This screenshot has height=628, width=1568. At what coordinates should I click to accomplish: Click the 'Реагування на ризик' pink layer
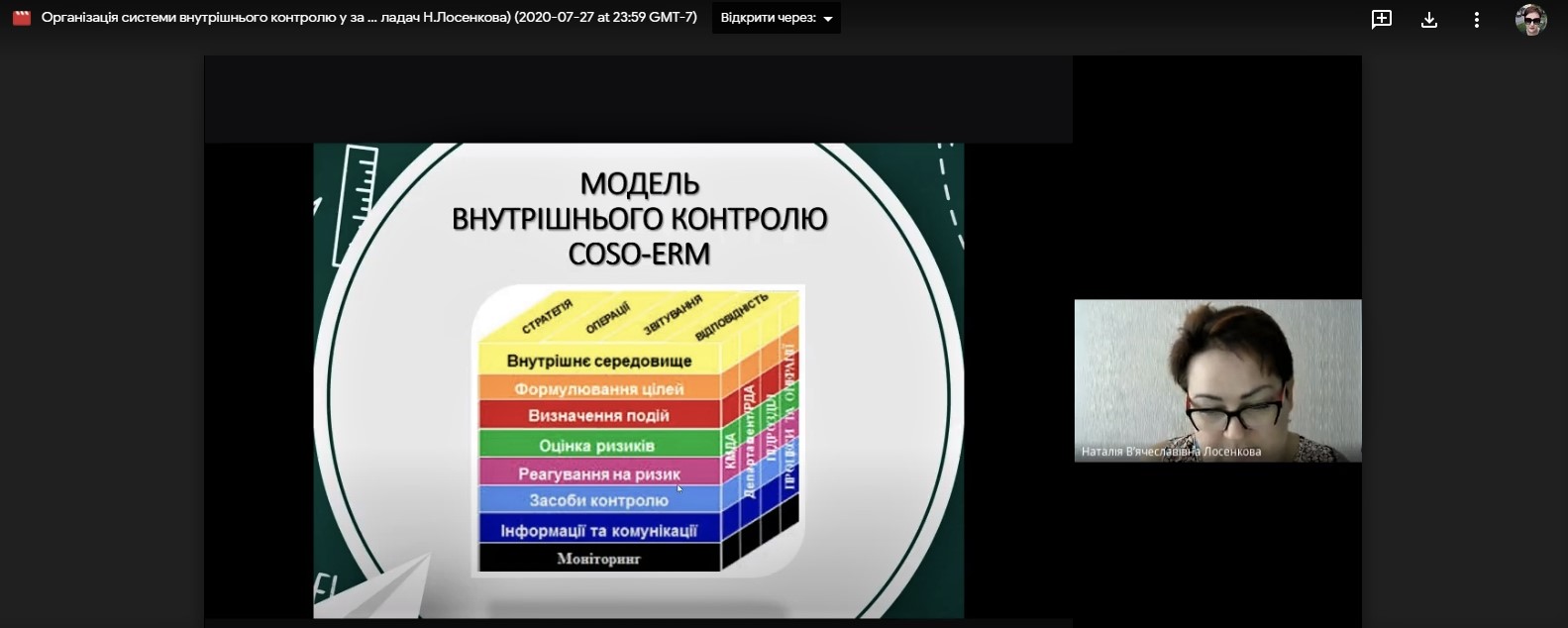[599, 473]
